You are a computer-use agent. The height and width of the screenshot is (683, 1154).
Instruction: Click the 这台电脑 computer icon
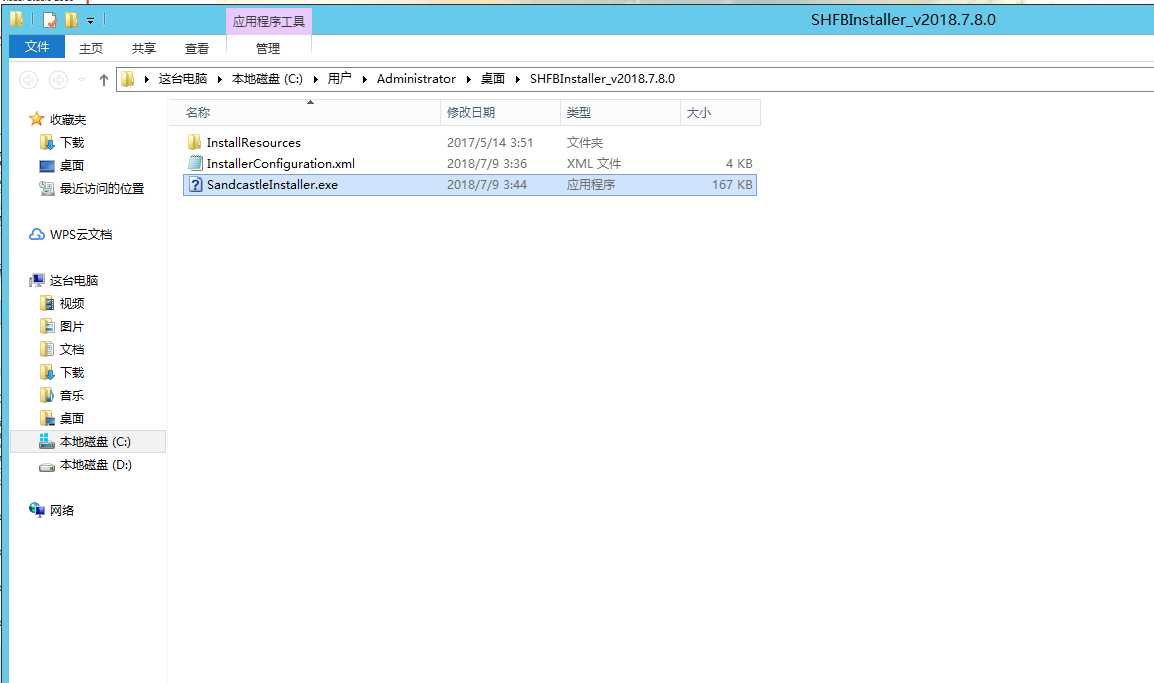(x=37, y=280)
